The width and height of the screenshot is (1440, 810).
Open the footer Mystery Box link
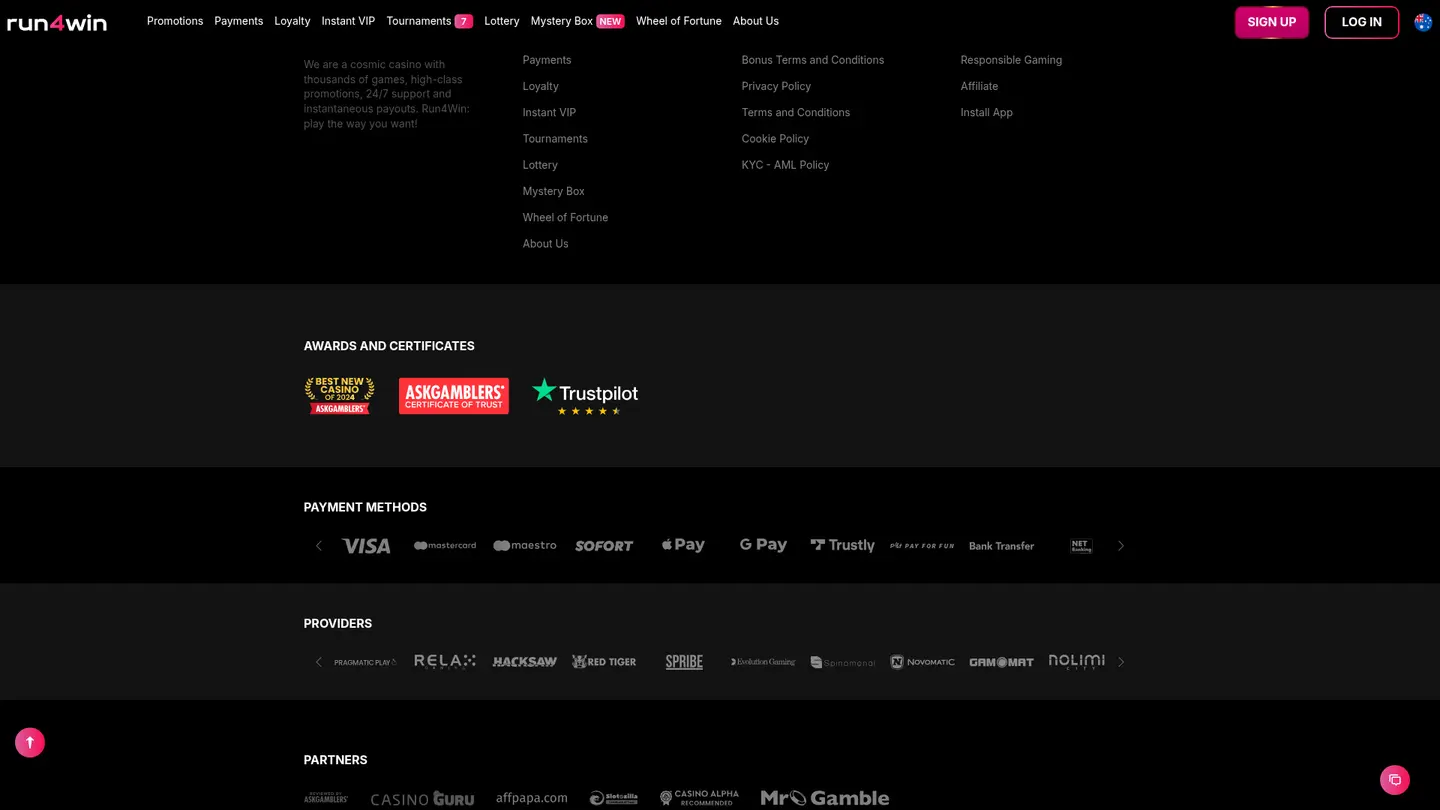(x=554, y=191)
